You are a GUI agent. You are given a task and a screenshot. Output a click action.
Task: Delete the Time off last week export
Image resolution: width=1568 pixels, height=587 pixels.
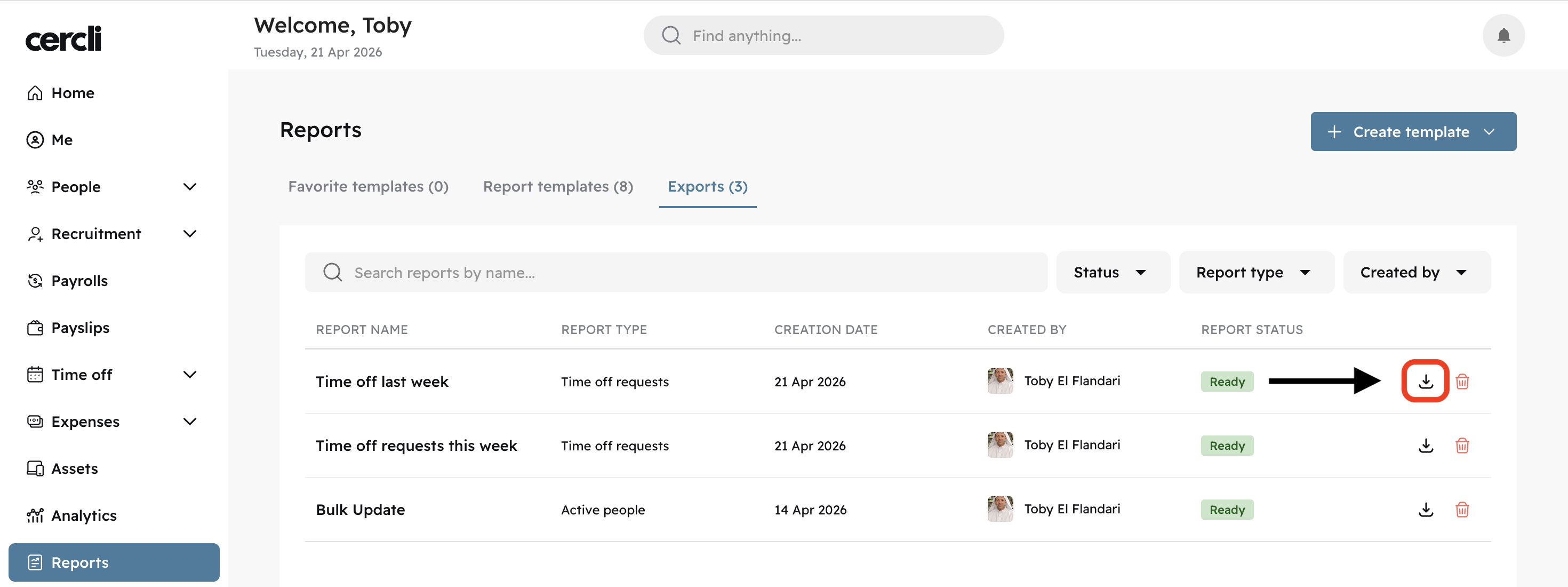pyautogui.click(x=1462, y=381)
